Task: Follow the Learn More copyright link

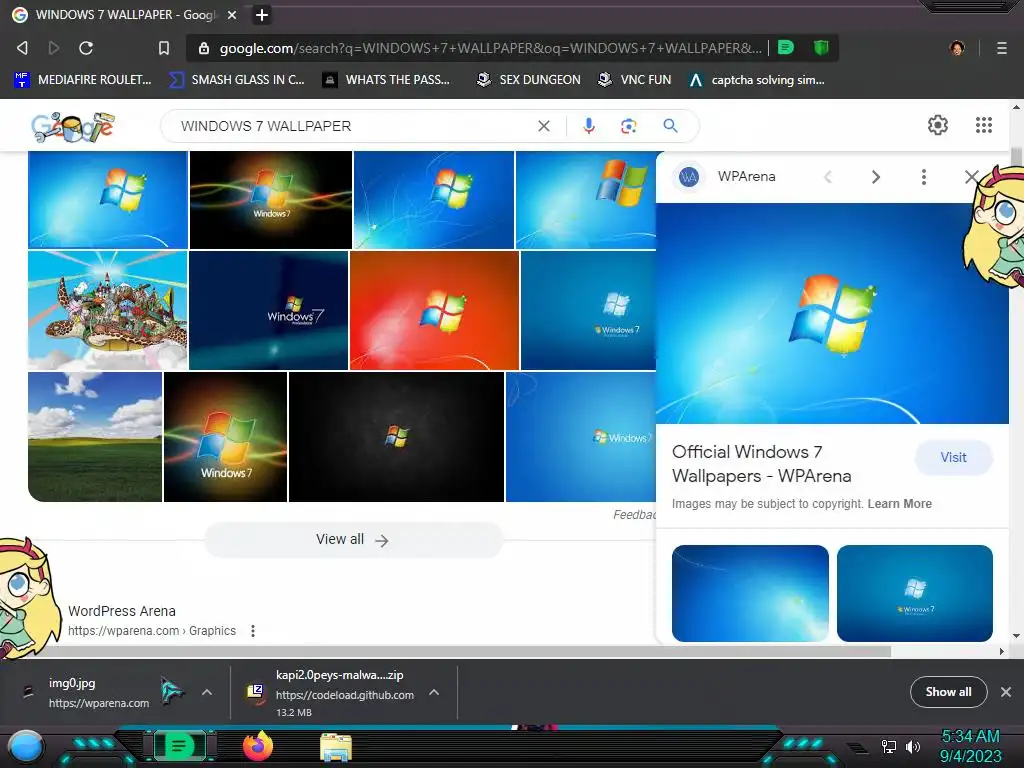Action: coord(899,504)
